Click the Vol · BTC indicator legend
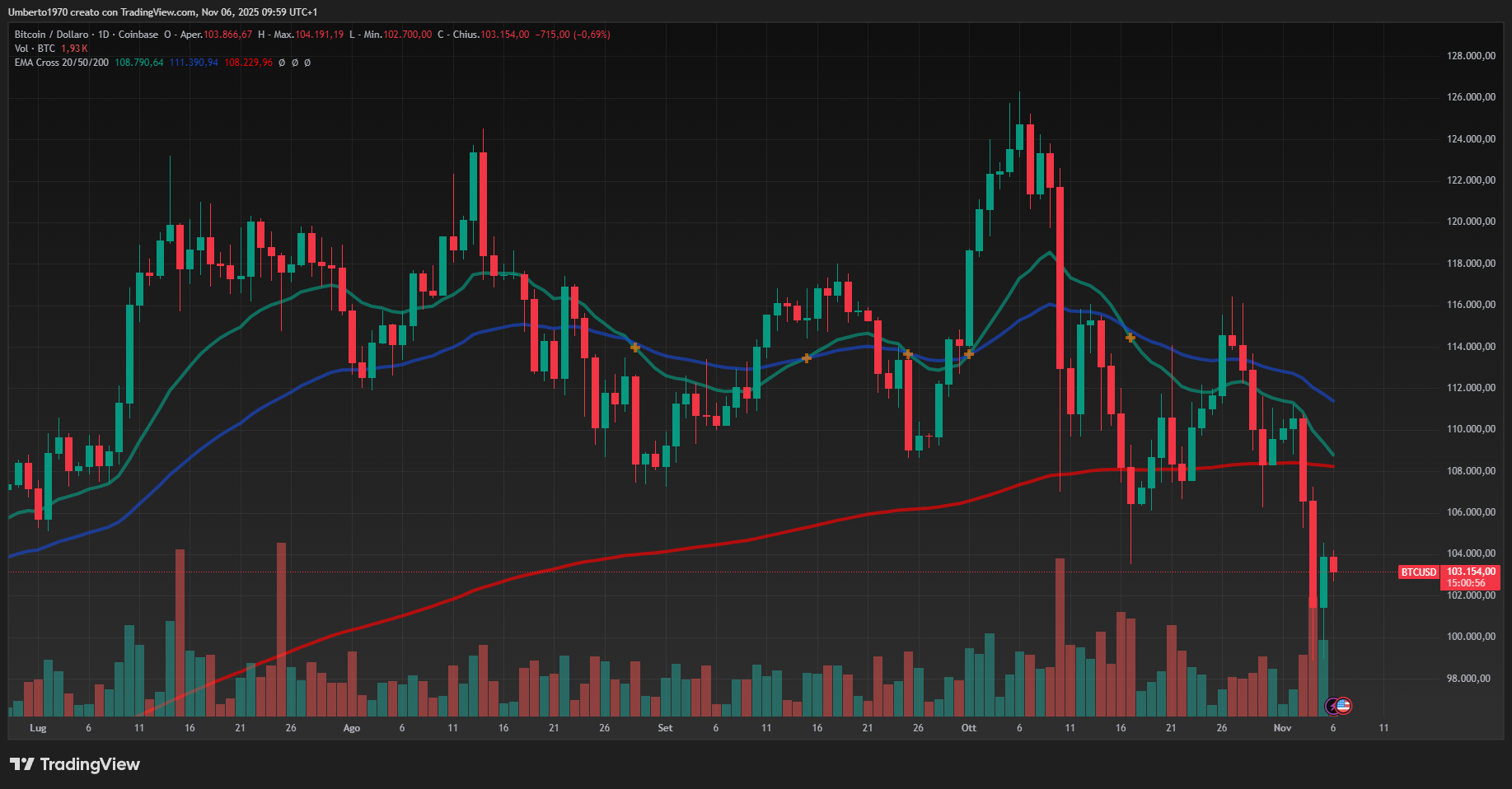1512x789 pixels. [x=35, y=49]
